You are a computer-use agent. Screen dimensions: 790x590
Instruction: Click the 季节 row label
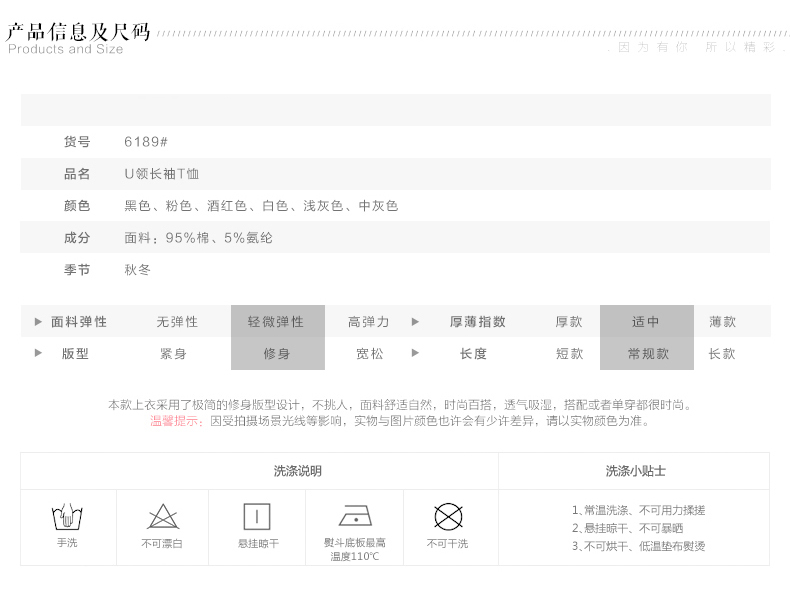(x=77, y=270)
